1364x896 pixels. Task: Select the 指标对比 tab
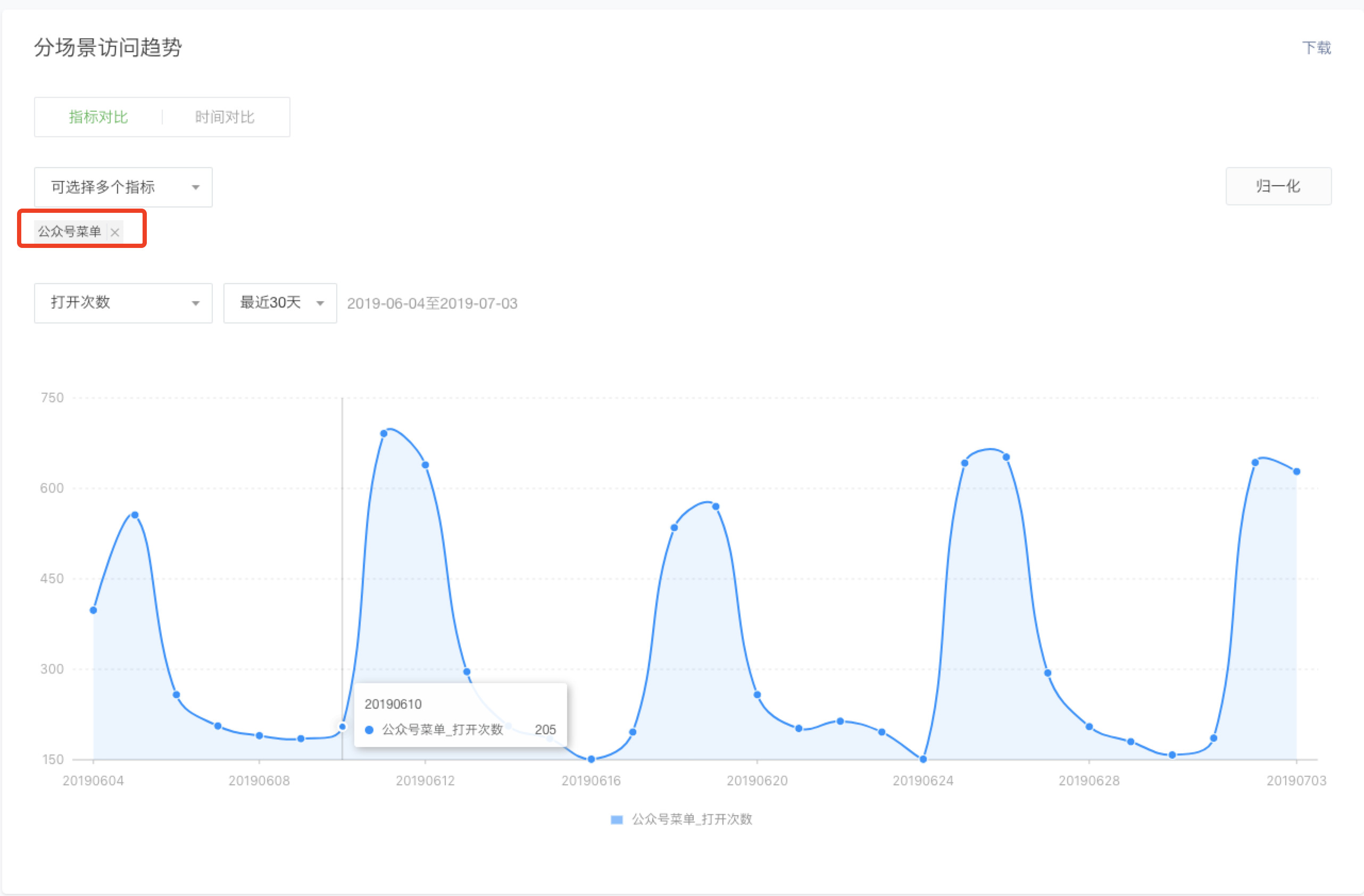(98, 117)
